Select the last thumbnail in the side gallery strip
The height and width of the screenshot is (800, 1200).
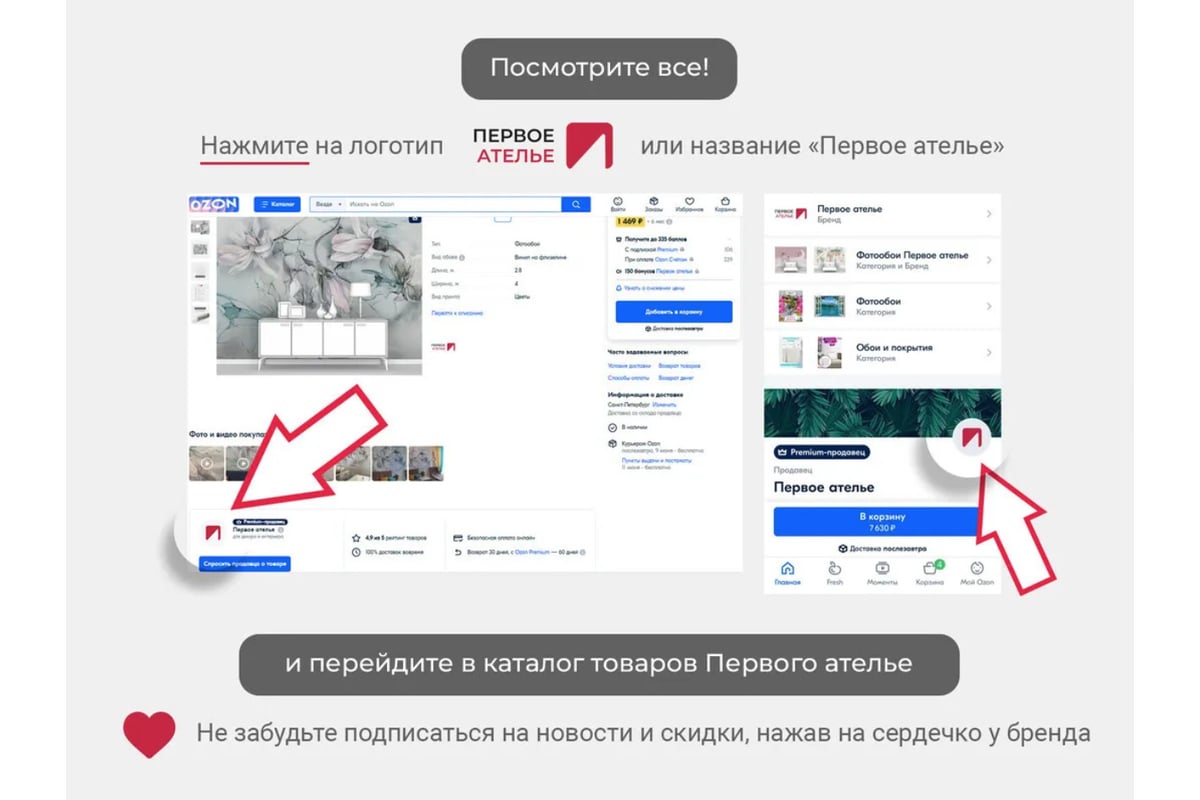point(200,314)
